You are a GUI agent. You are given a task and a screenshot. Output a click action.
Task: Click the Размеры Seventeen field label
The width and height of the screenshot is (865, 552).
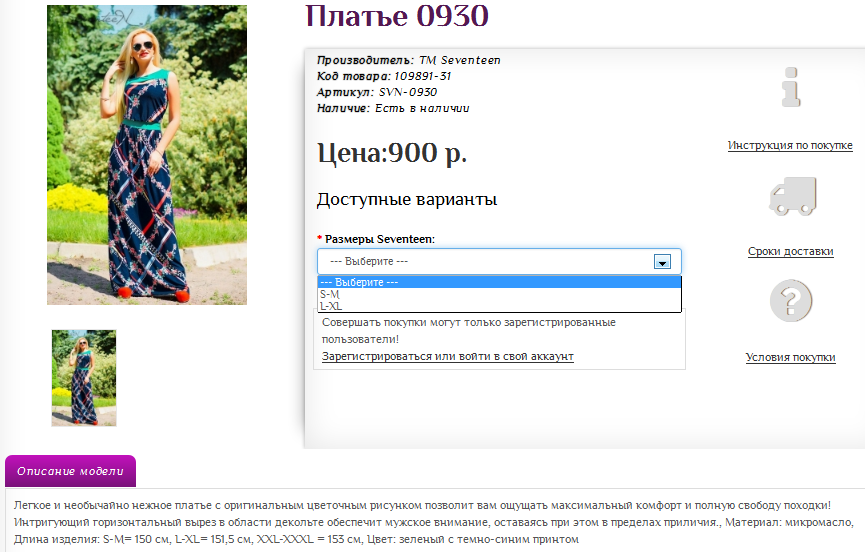pos(380,239)
